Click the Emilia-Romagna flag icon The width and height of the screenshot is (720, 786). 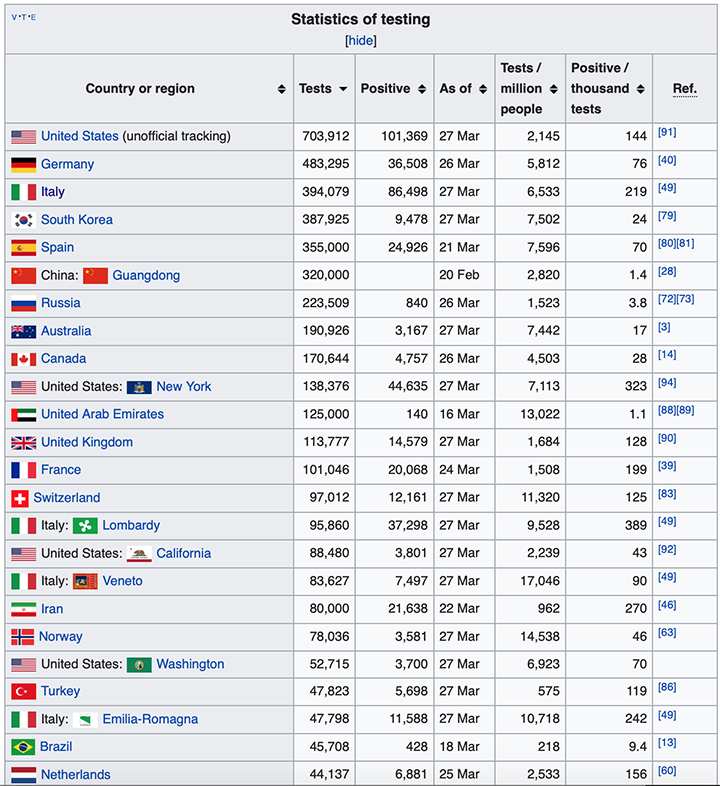tap(85, 720)
